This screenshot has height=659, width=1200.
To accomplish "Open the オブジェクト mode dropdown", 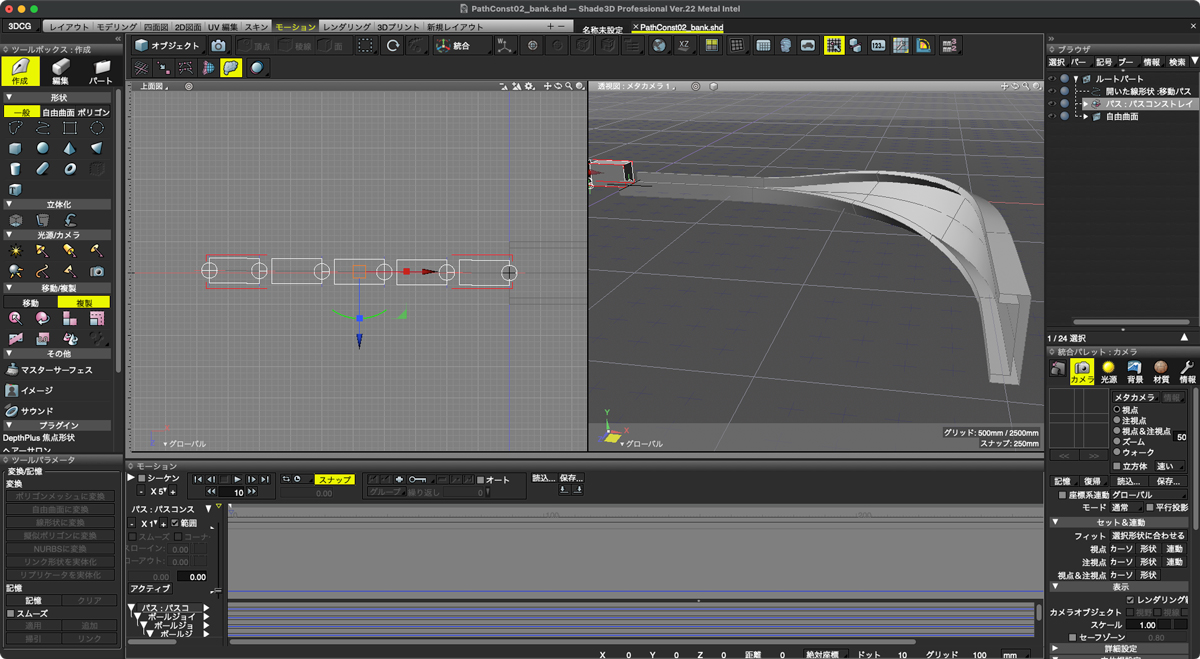I will [168, 46].
